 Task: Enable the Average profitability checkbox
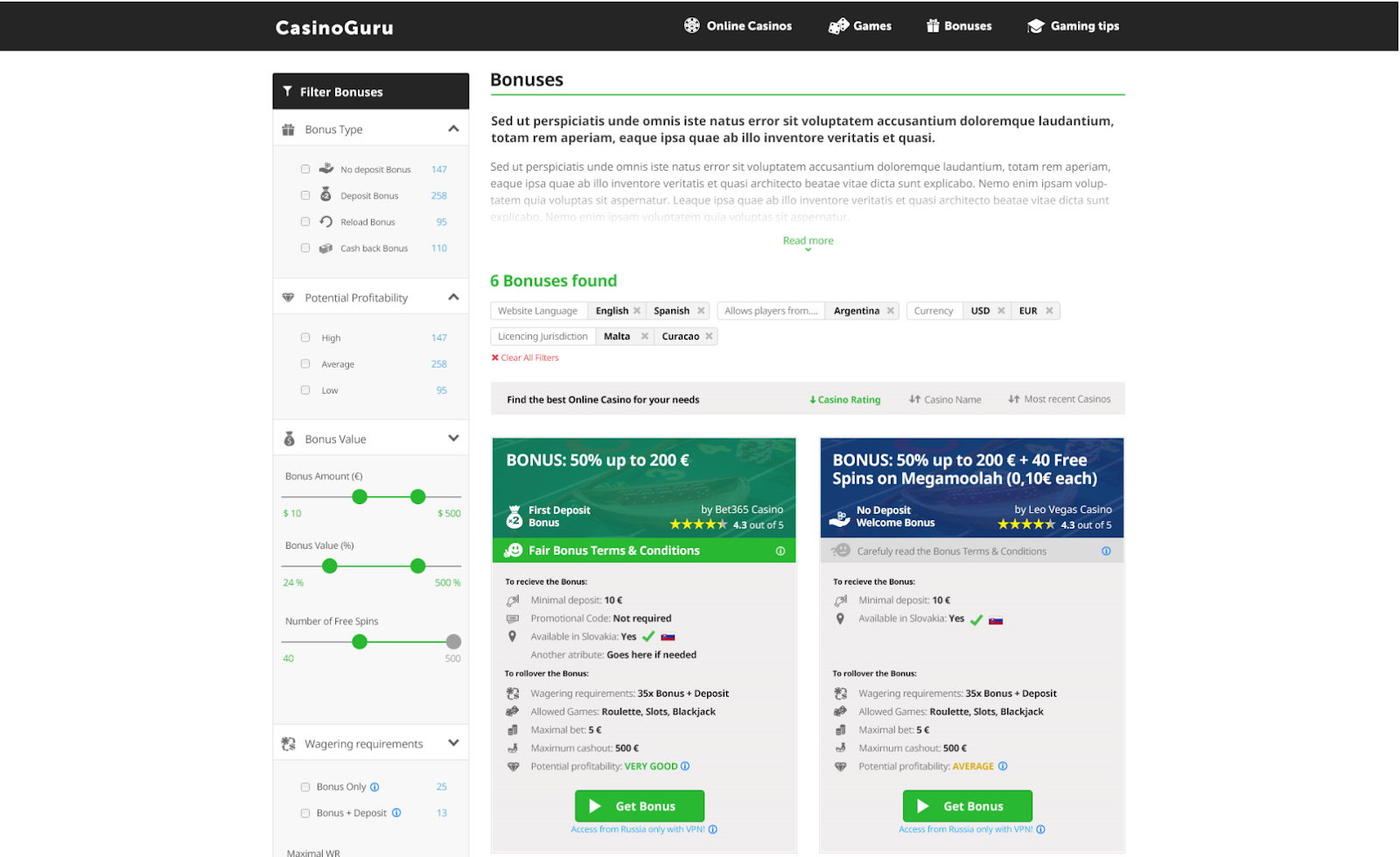pyautogui.click(x=305, y=363)
